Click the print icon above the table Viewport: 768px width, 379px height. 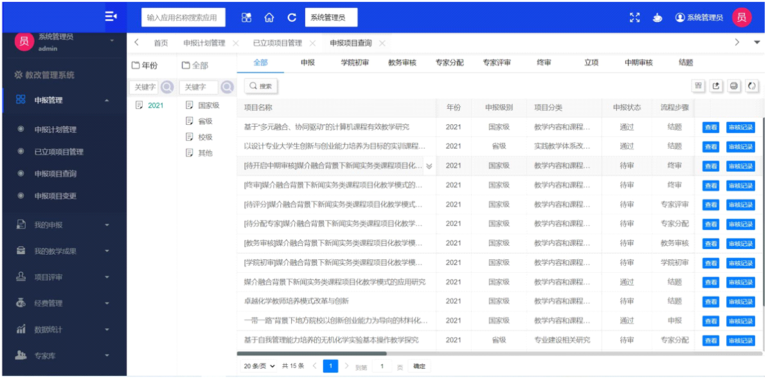(x=734, y=86)
